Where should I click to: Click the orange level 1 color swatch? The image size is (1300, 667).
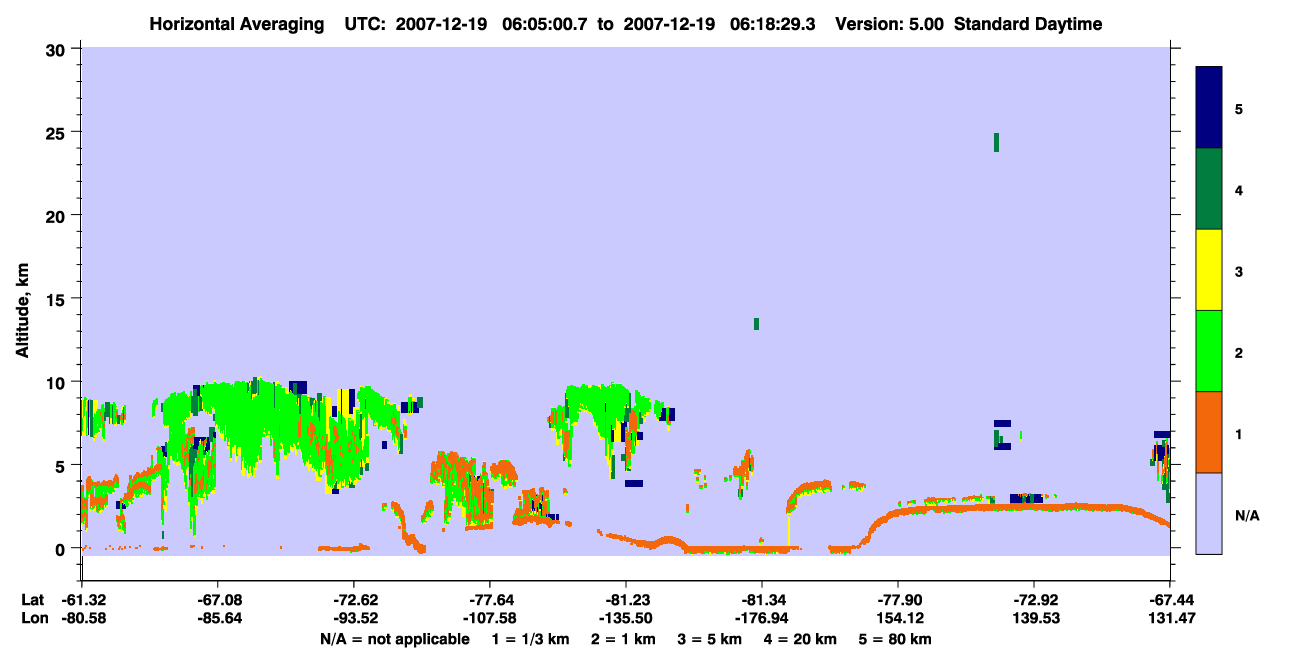click(1209, 432)
